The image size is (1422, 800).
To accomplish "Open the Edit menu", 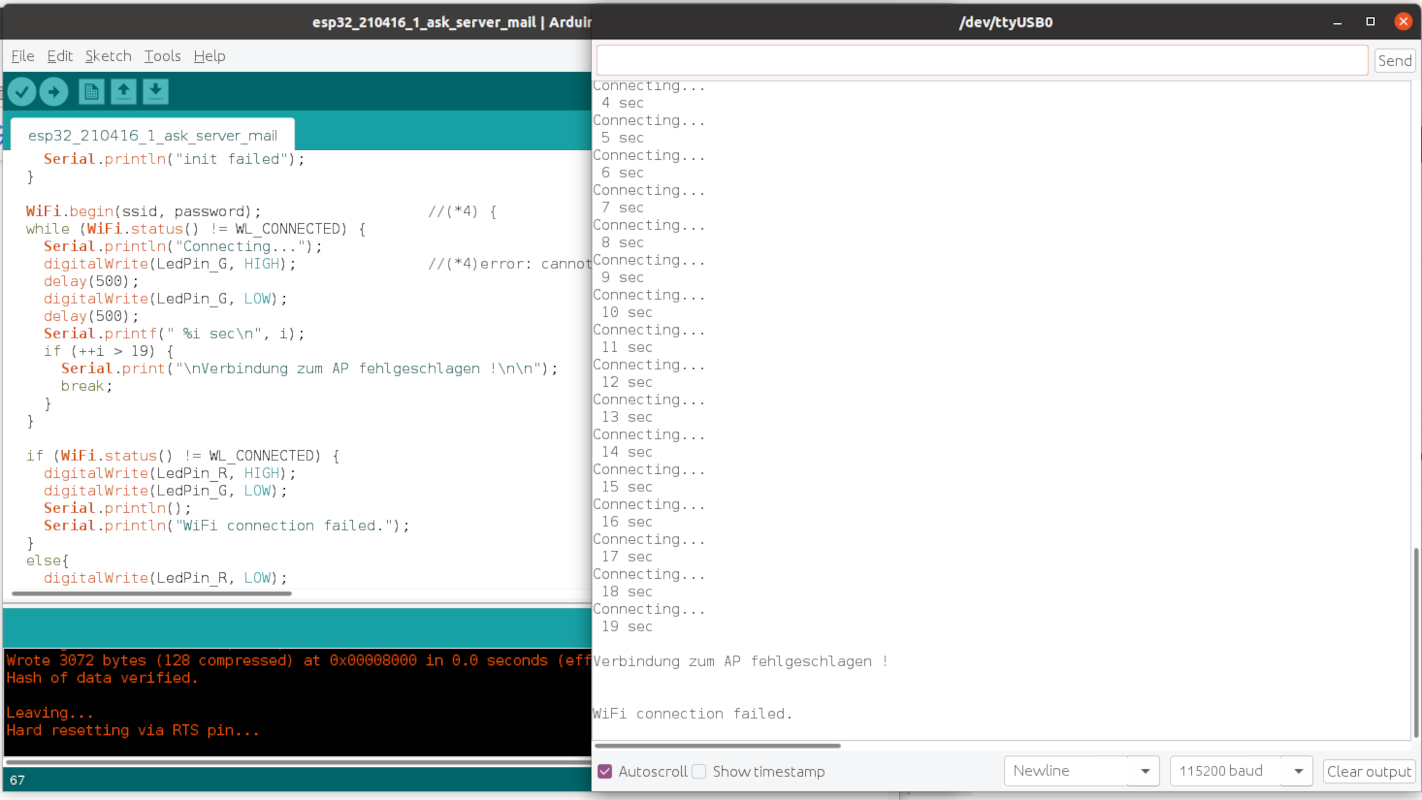I will click(x=60, y=56).
